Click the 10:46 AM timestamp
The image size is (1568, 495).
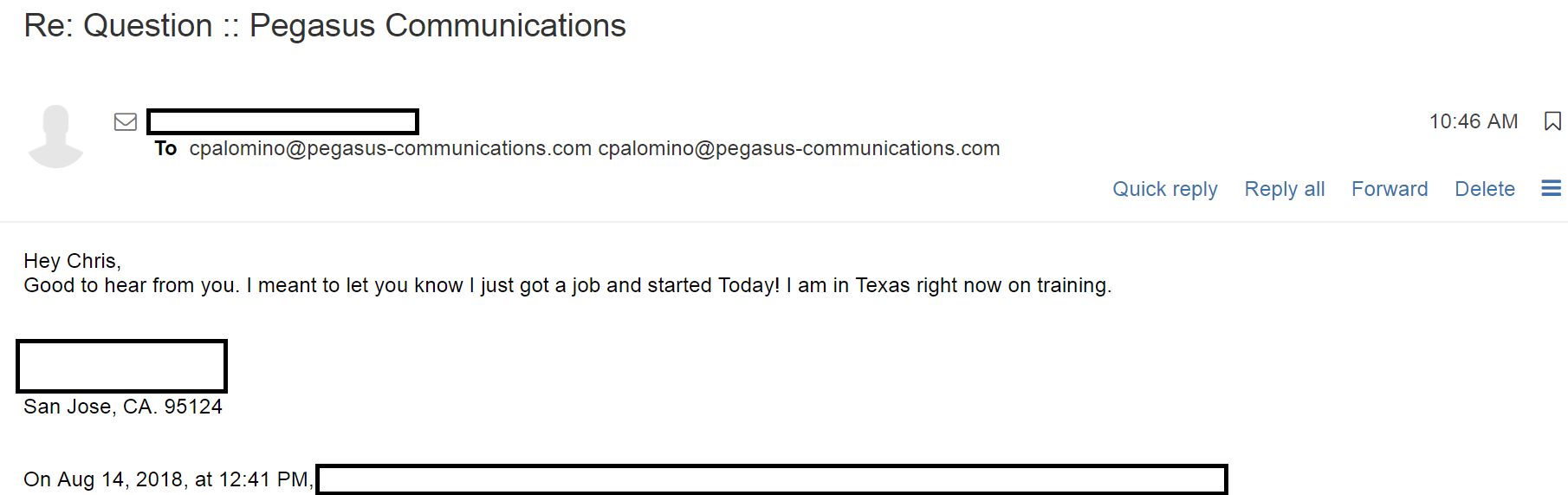tap(1473, 121)
